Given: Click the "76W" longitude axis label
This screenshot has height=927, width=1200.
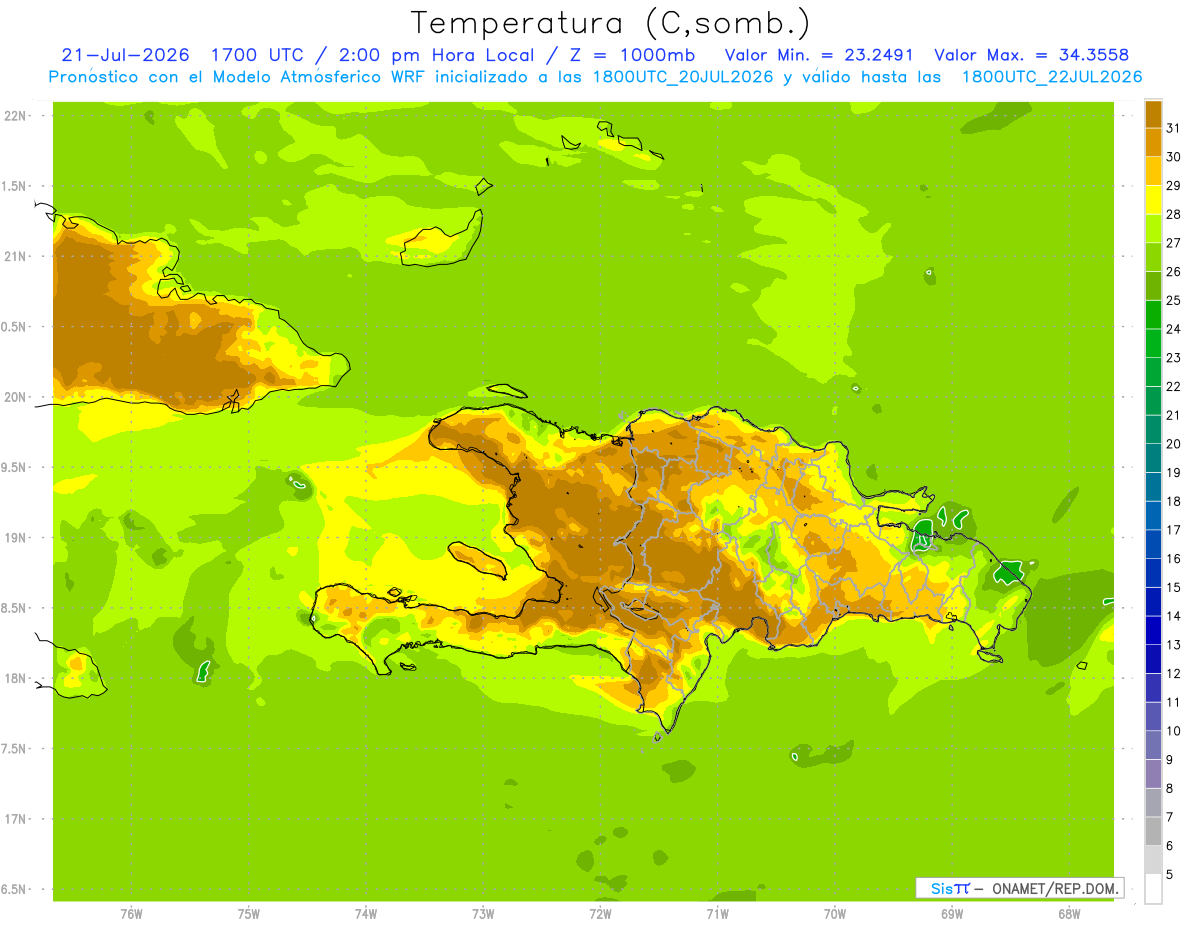Looking at the screenshot, I should [x=131, y=914].
